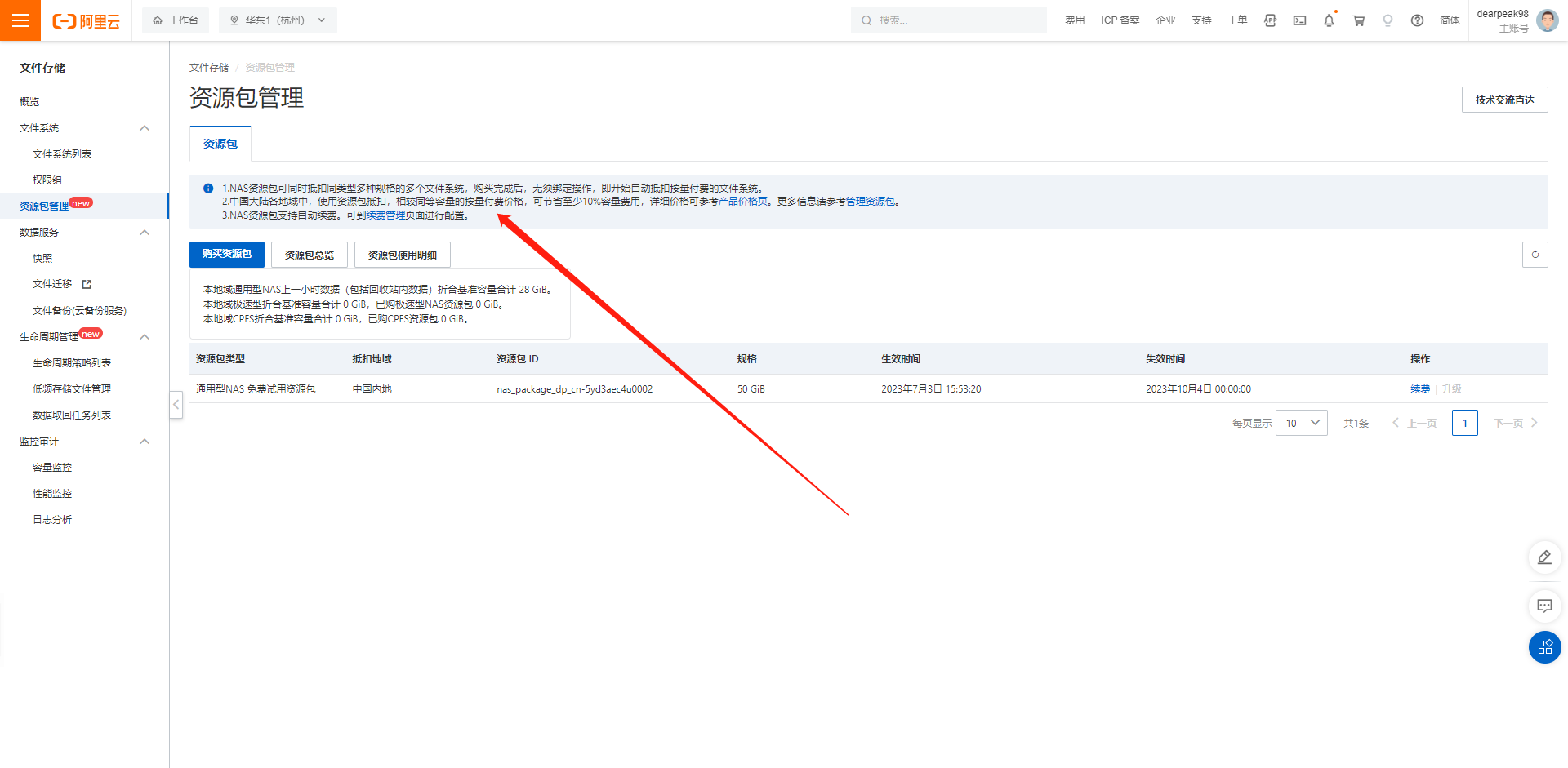Click the 购买资源包 button

click(x=227, y=255)
